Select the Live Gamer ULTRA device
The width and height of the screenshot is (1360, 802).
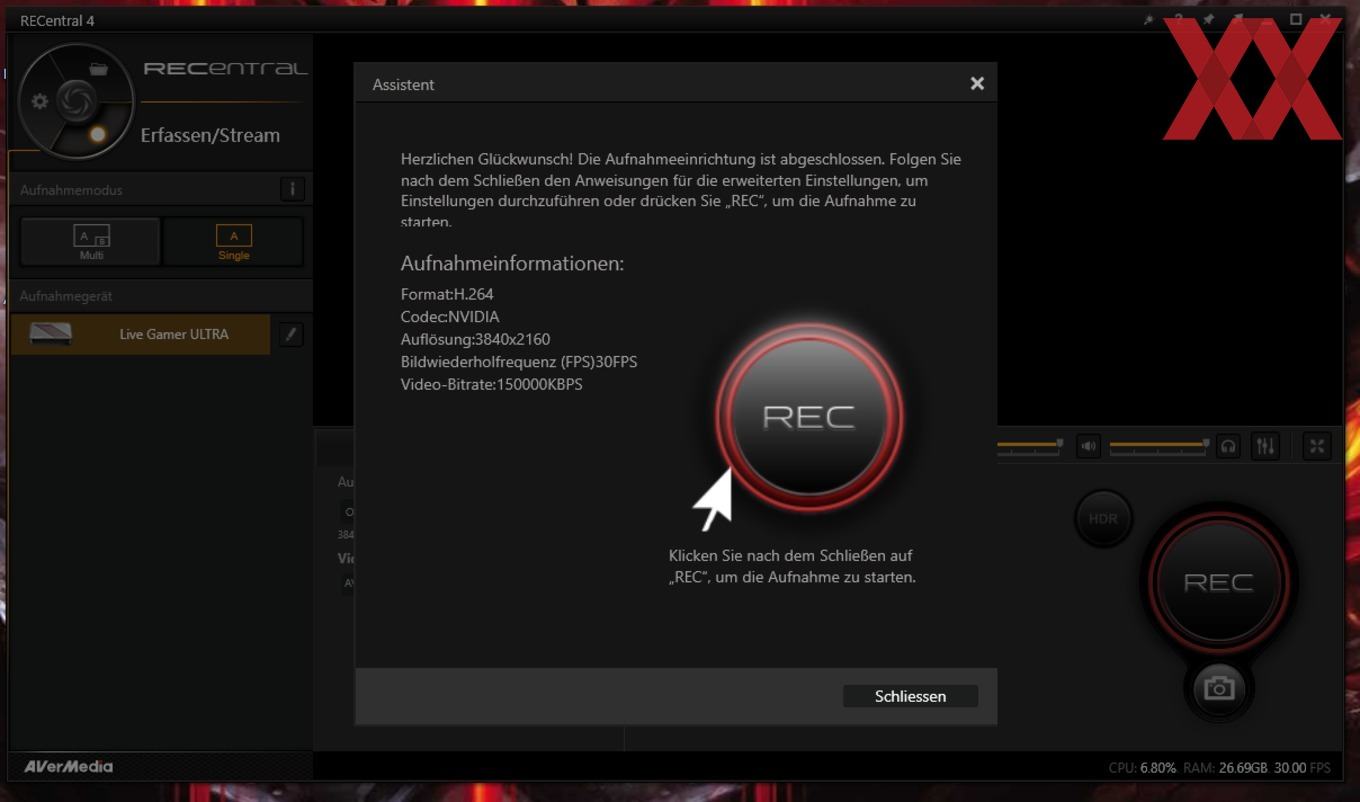[141, 334]
